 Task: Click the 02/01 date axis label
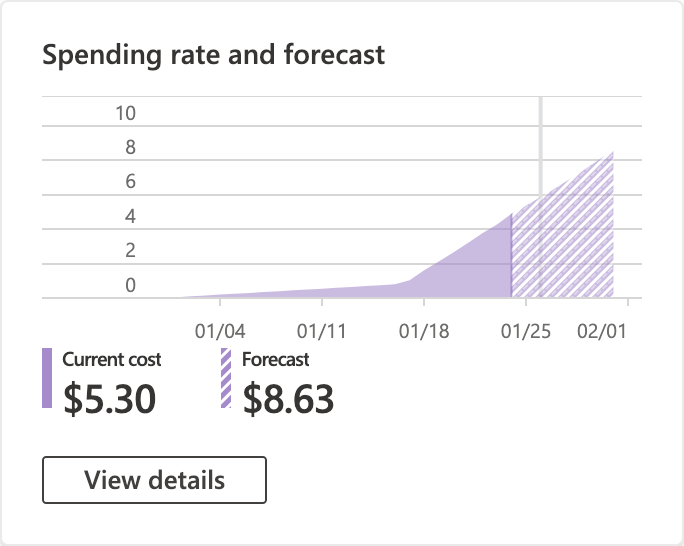click(x=601, y=331)
